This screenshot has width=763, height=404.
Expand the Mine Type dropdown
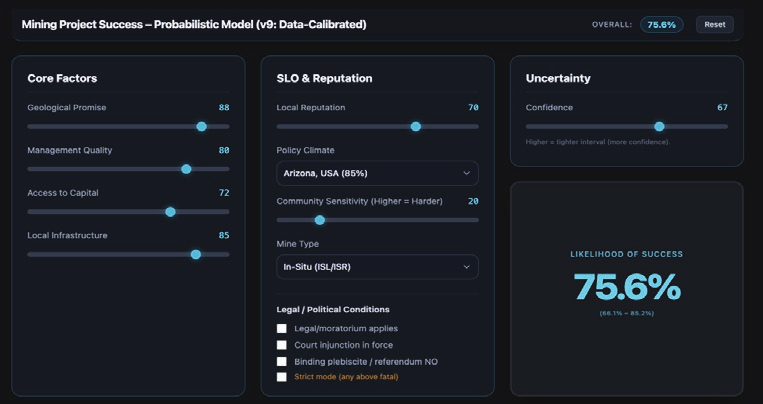click(377, 267)
